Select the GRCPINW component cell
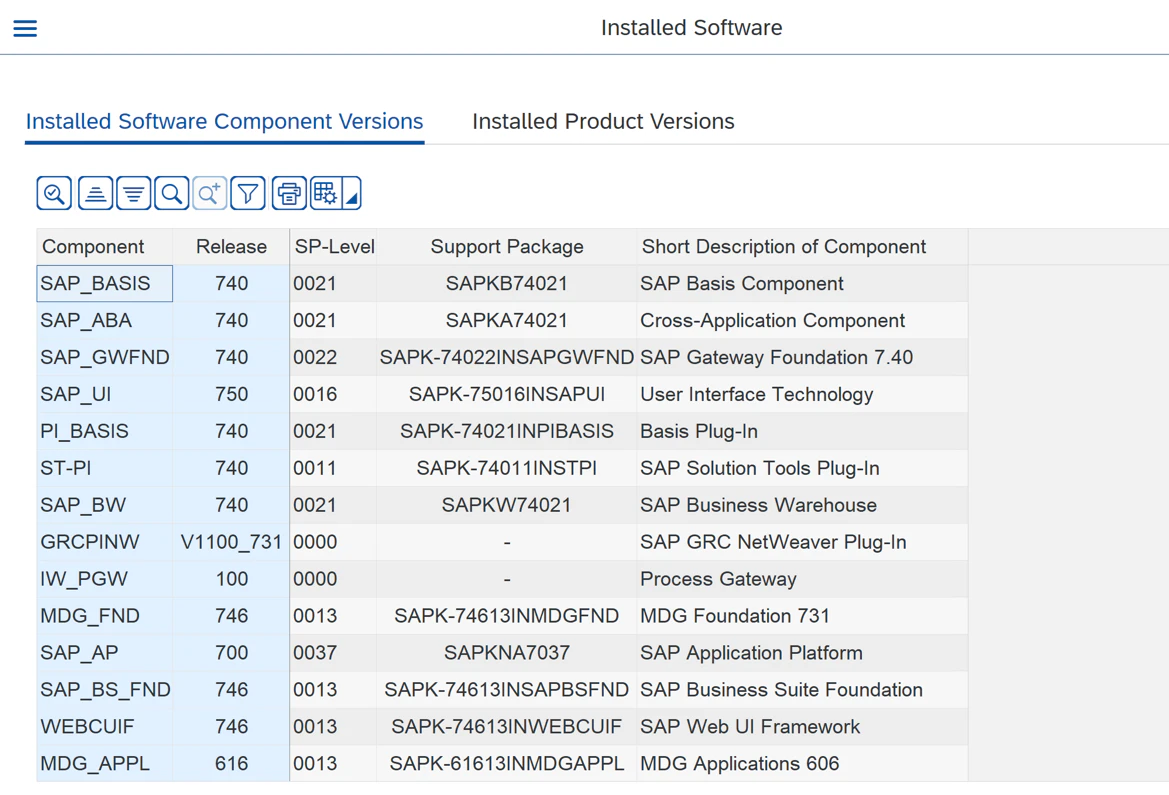The width and height of the screenshot is (1169, 795). pyautogui.click(x=104, y=542)
